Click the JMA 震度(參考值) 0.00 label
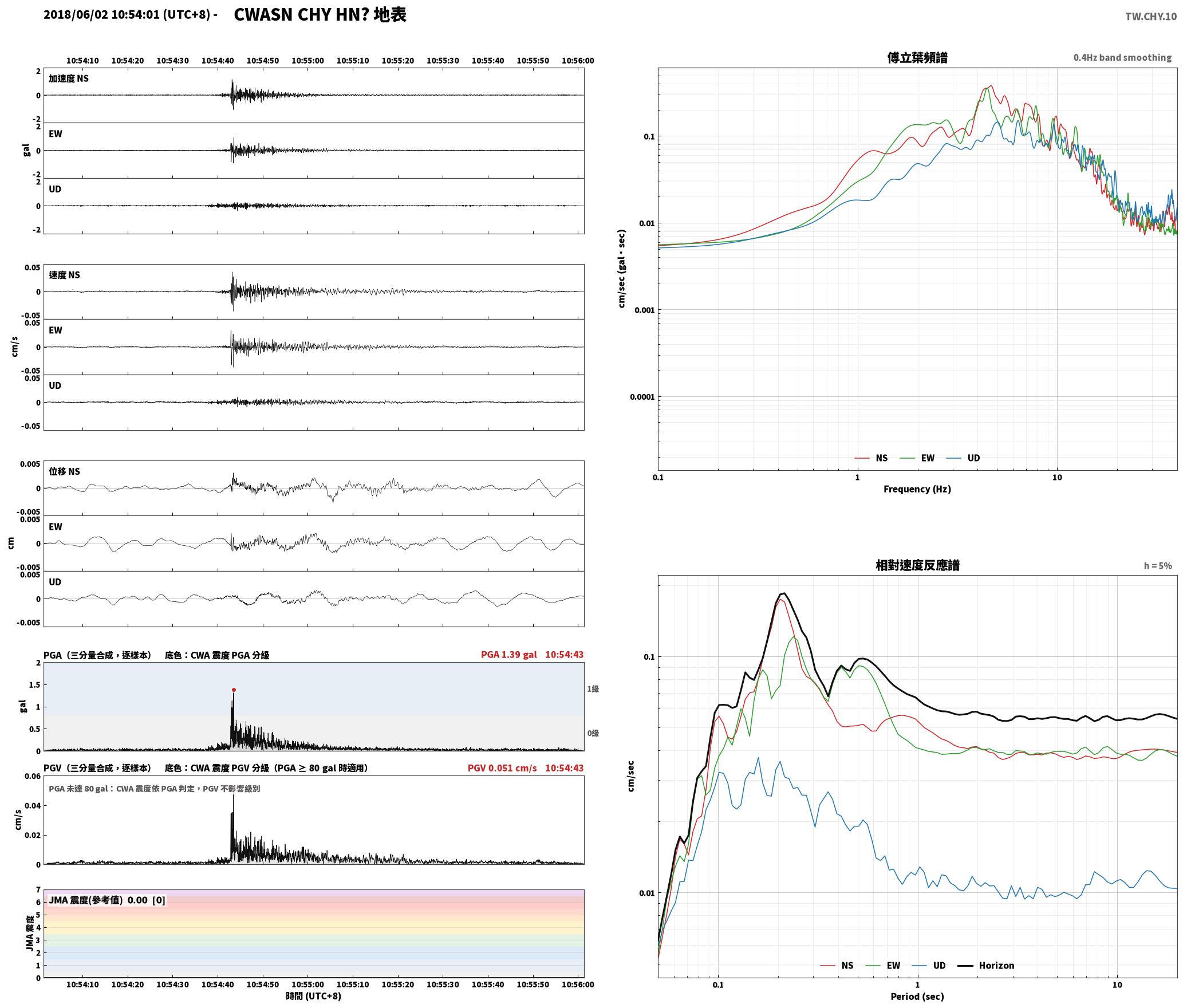This screenshot has width=1183, height=1008. (98, 900)
